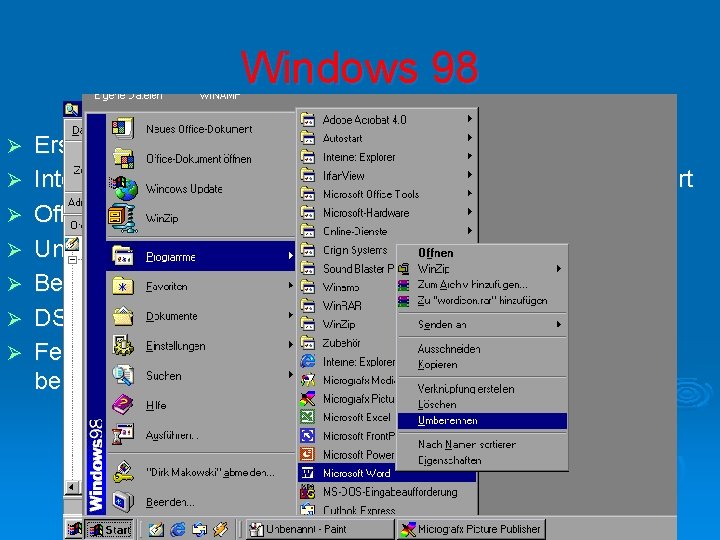The image size is (720, 540).
Task: Click the Microsoft Excel icon
Action: pos(308,417)
